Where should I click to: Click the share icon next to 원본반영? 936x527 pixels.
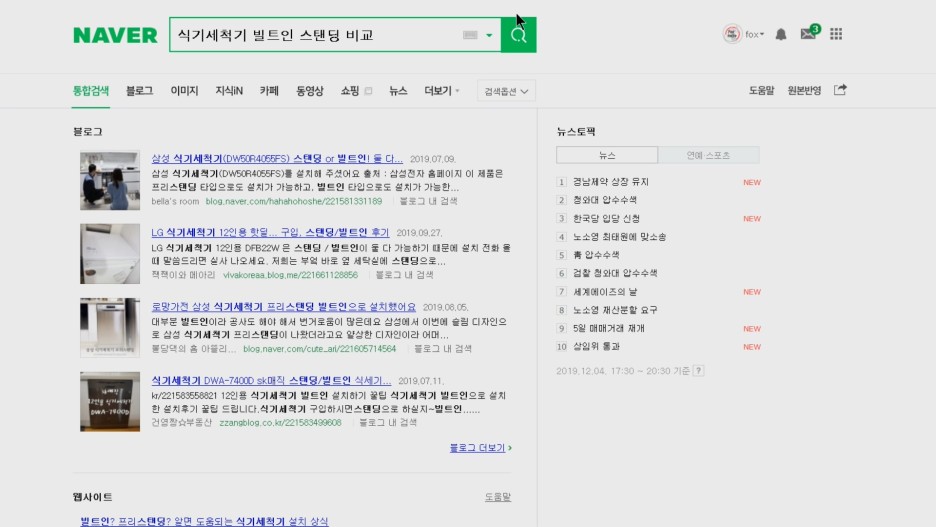click(840, 90)
